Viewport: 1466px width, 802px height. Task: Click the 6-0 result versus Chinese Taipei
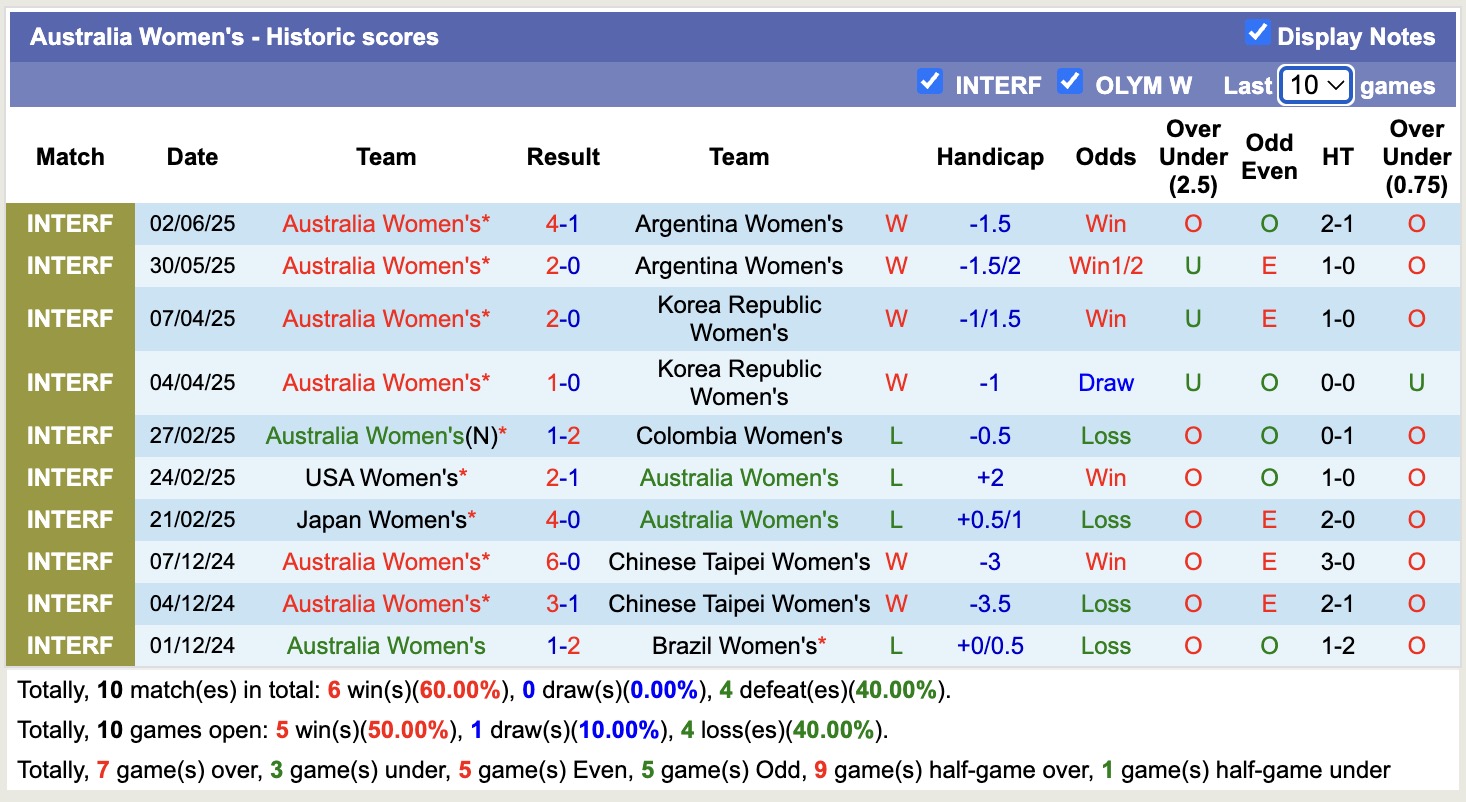(563, 562)
